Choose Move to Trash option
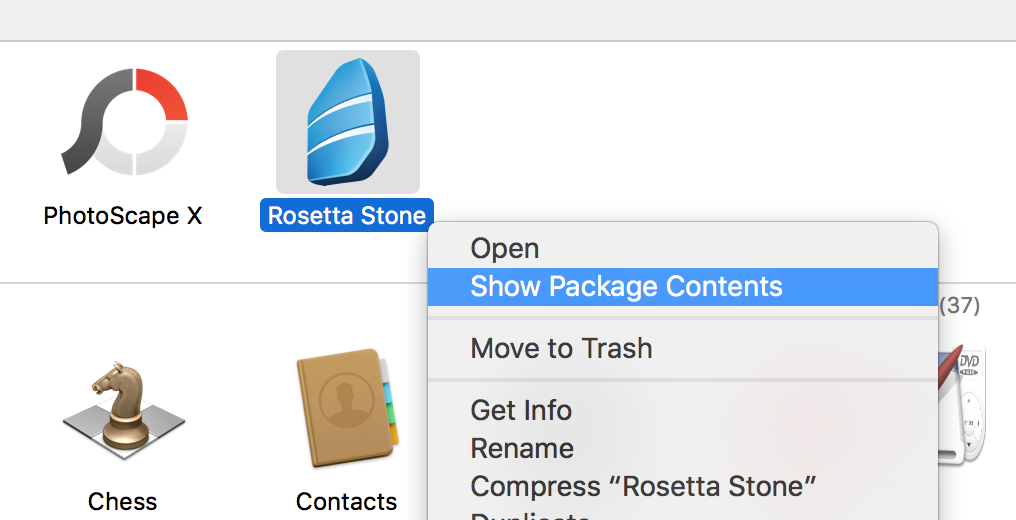The image size is (1016, 520). 561,349
